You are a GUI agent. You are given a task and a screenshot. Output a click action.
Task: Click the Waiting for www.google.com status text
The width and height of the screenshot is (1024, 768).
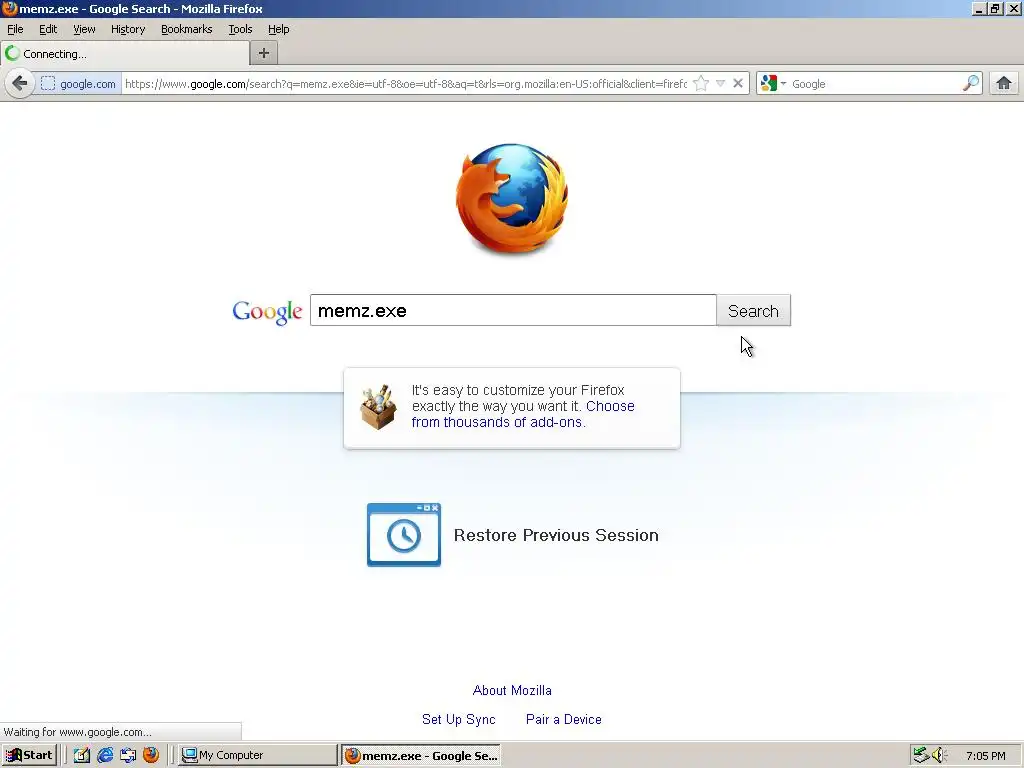[x=78, y=732]
